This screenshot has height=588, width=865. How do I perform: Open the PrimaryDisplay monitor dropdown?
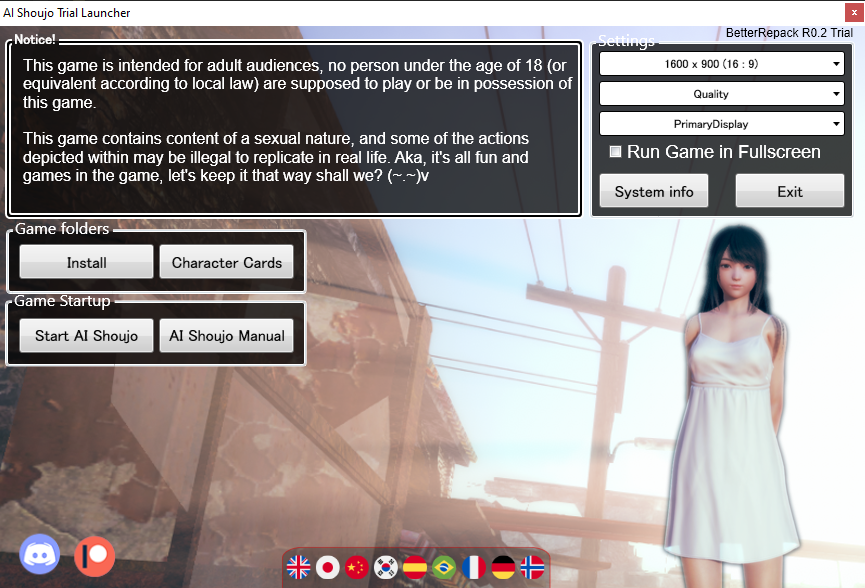(x=722, y=124)
